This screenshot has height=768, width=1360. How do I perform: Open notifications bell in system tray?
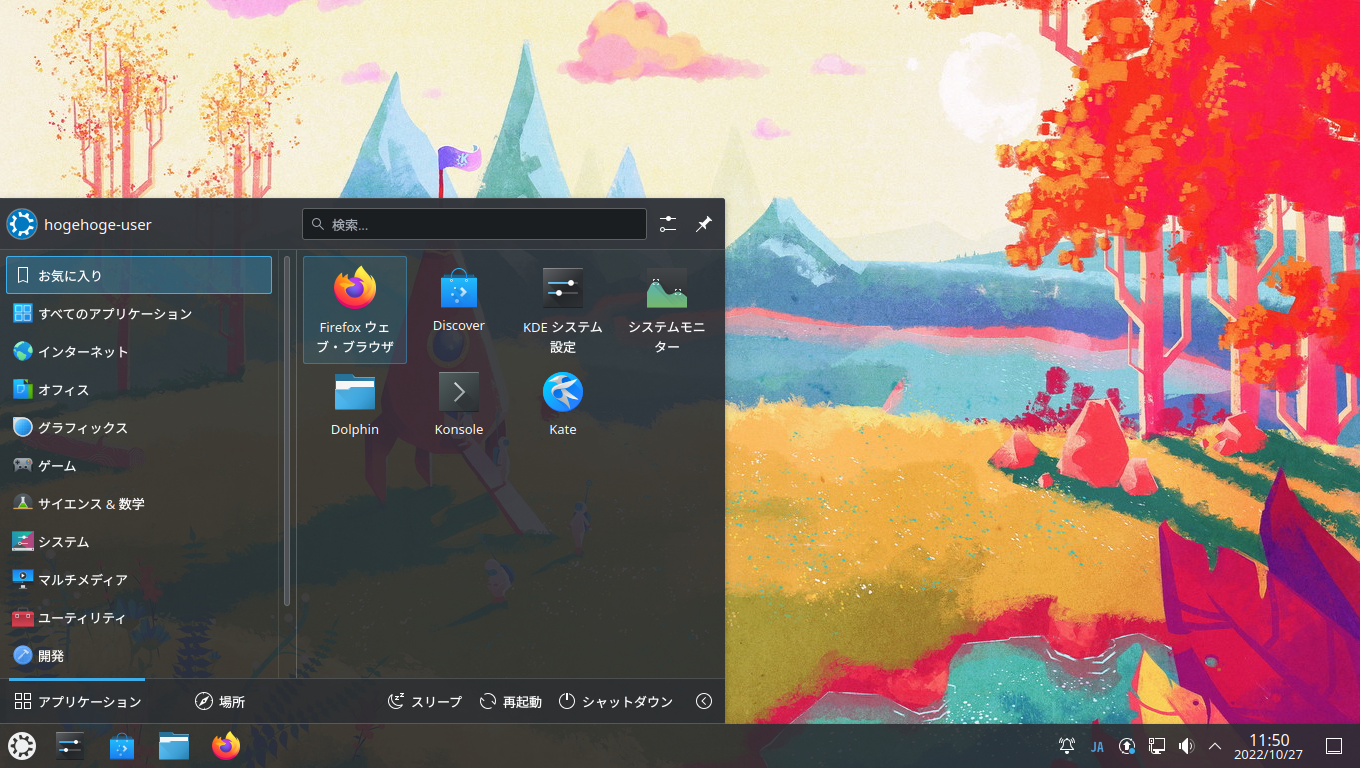point(1067,746)
